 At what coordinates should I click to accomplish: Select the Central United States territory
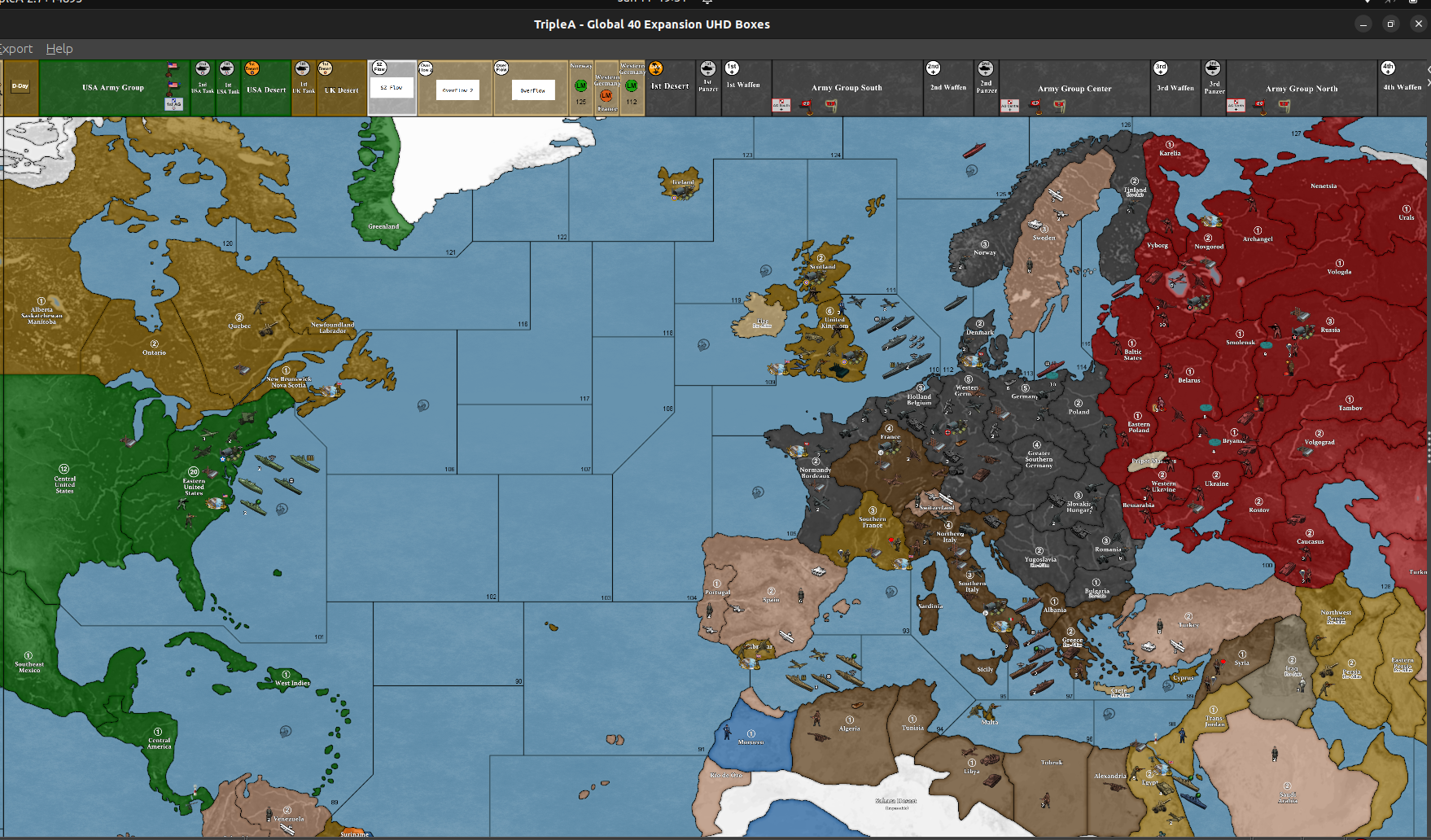point(64,485)
